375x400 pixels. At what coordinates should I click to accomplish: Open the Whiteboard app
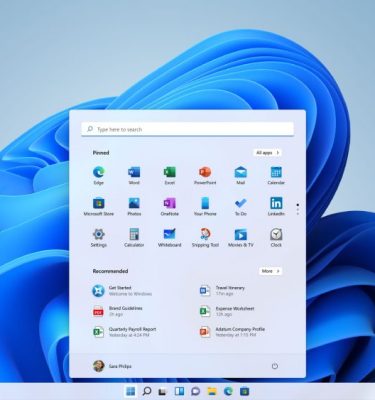point(170,238)
